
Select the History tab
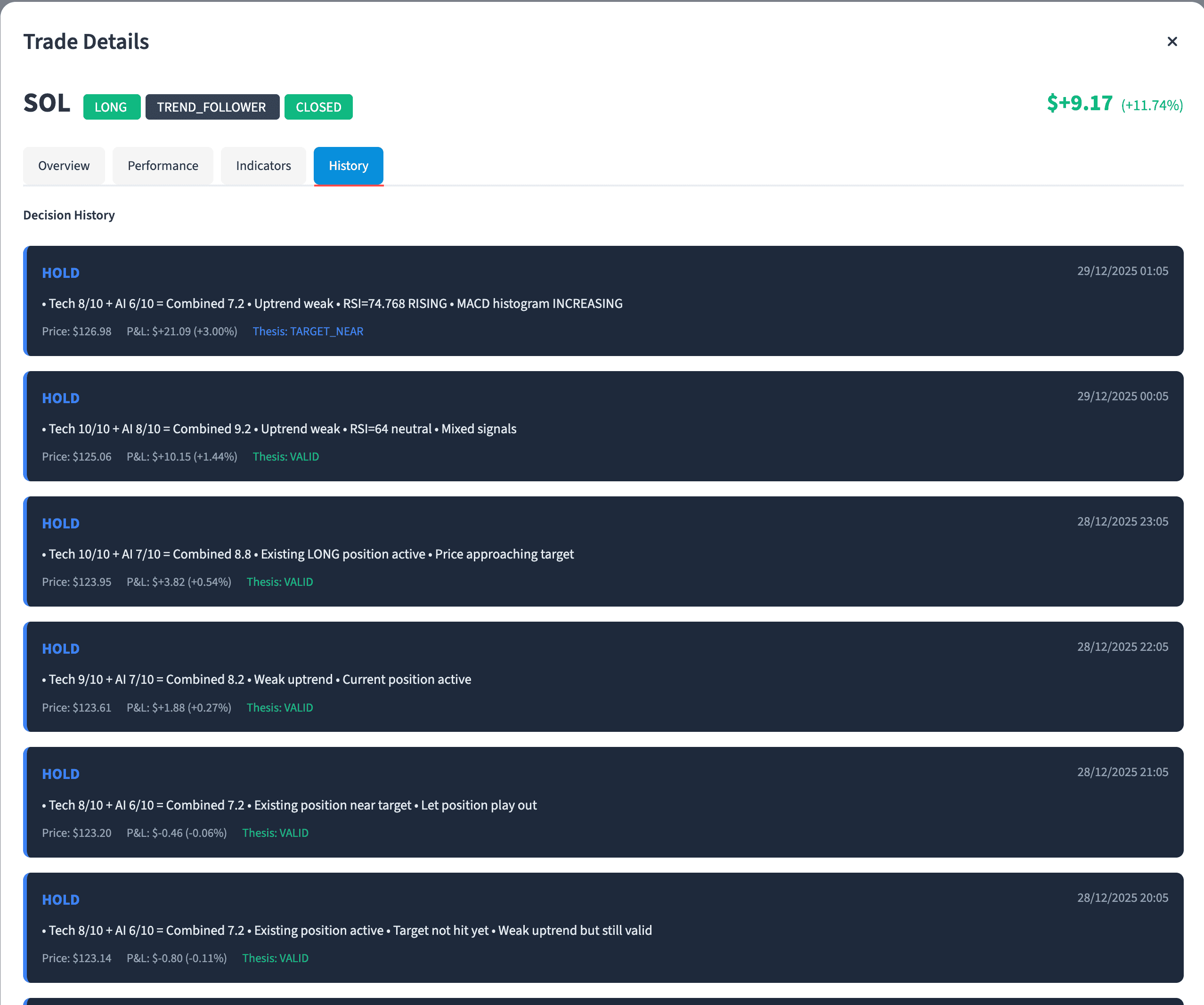click(x=349, y=166)
